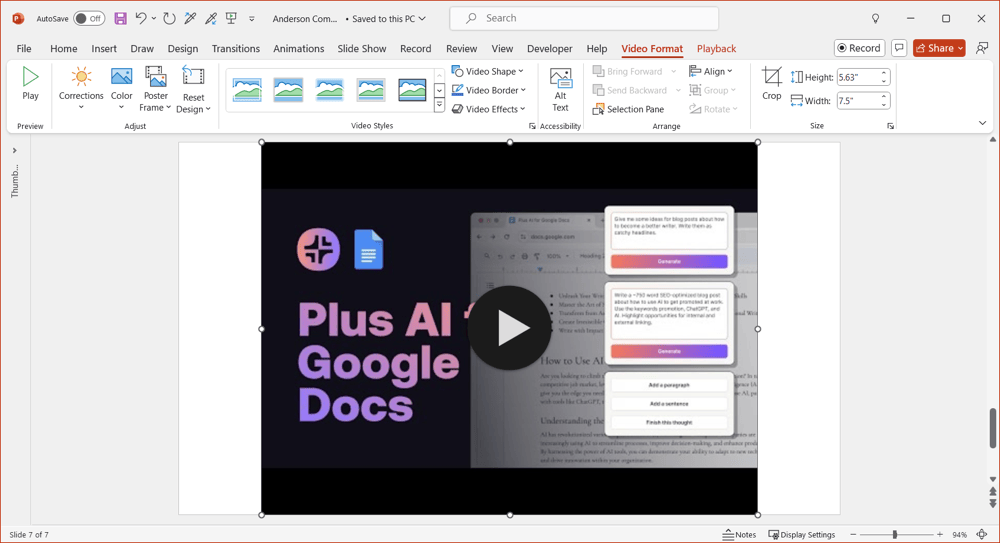The width and height of the screenshot is (1000, 543).
Task: Click the Save icon
Action: [x=121, y=19]
